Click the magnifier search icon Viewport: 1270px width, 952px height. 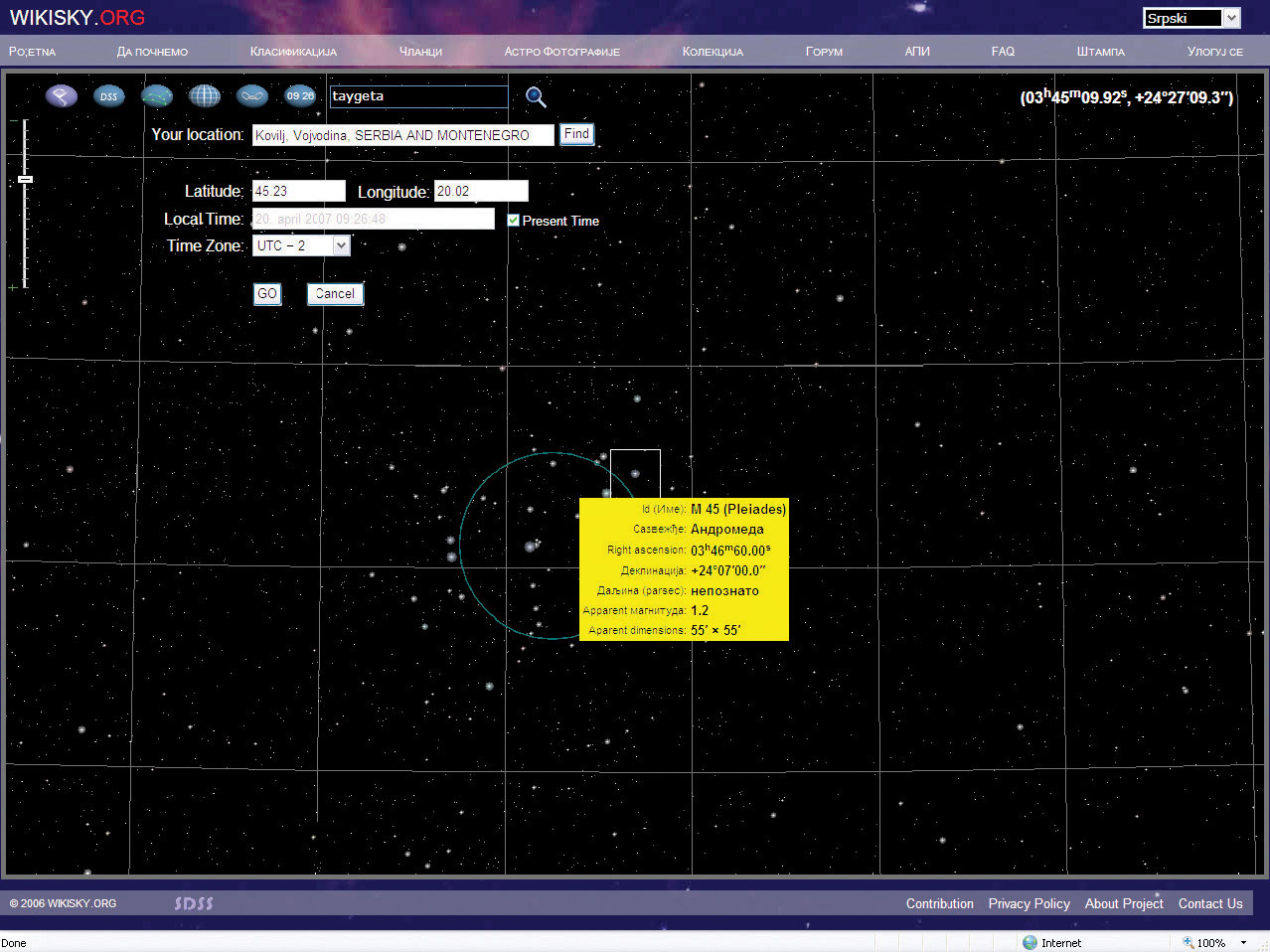536,96
